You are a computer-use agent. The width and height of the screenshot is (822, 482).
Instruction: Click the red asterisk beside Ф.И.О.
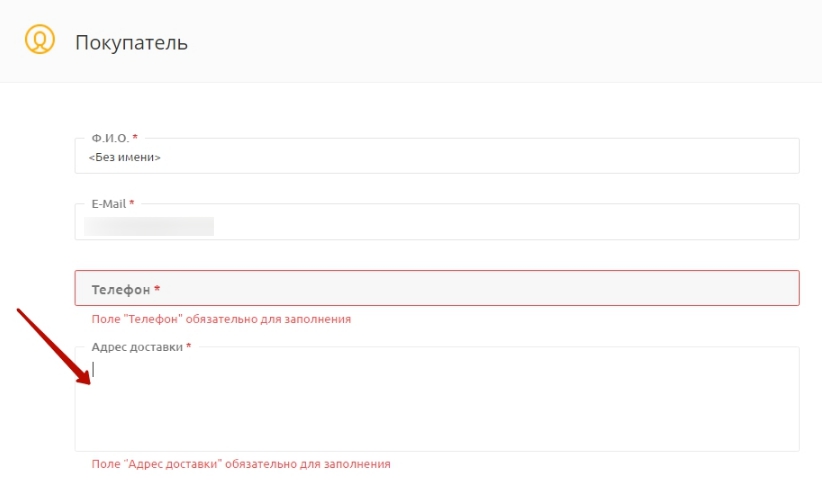pyautogui.click(x=135, y=137)
